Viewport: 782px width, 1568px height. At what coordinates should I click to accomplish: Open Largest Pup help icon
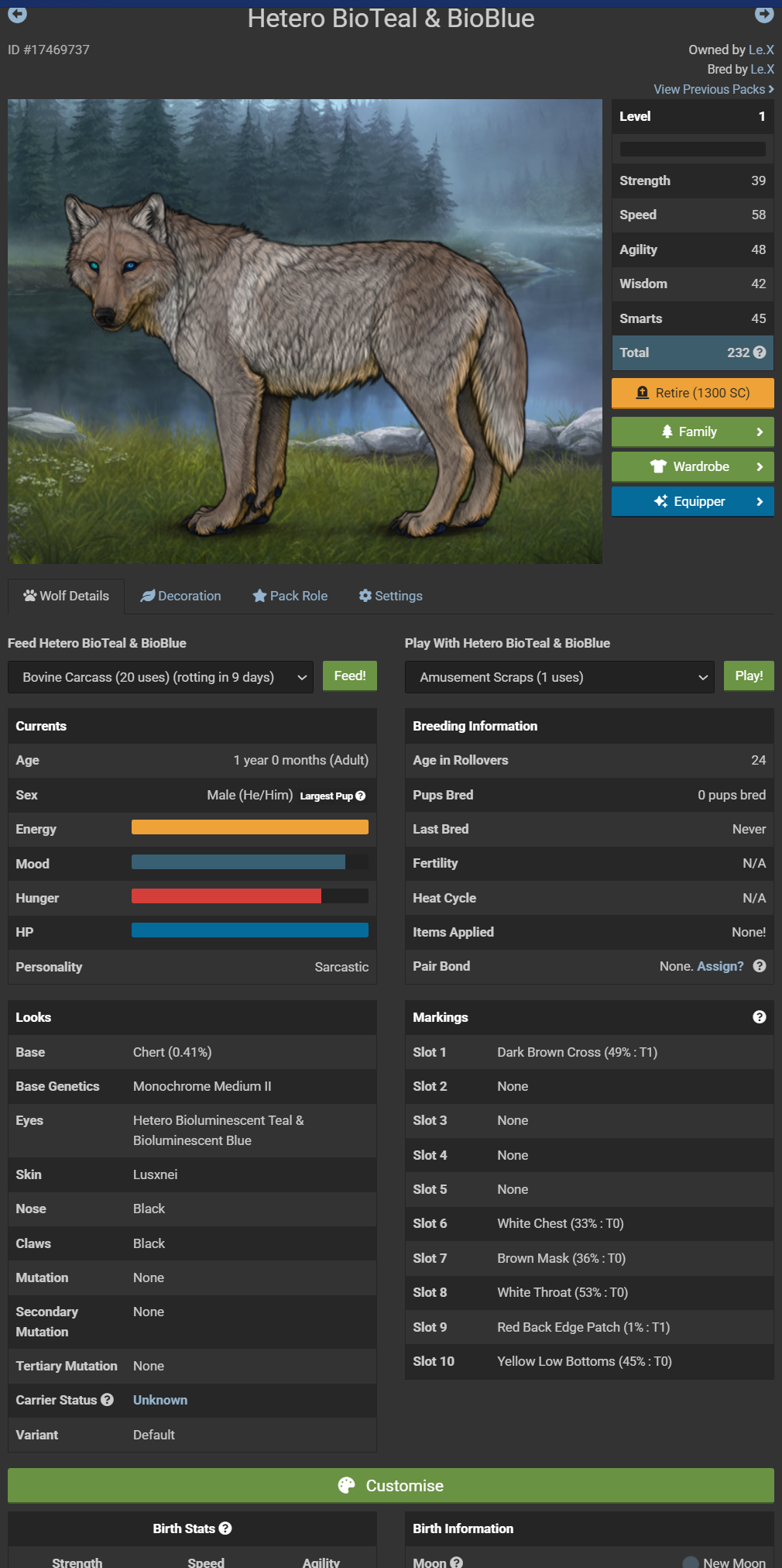click(360, 796)
